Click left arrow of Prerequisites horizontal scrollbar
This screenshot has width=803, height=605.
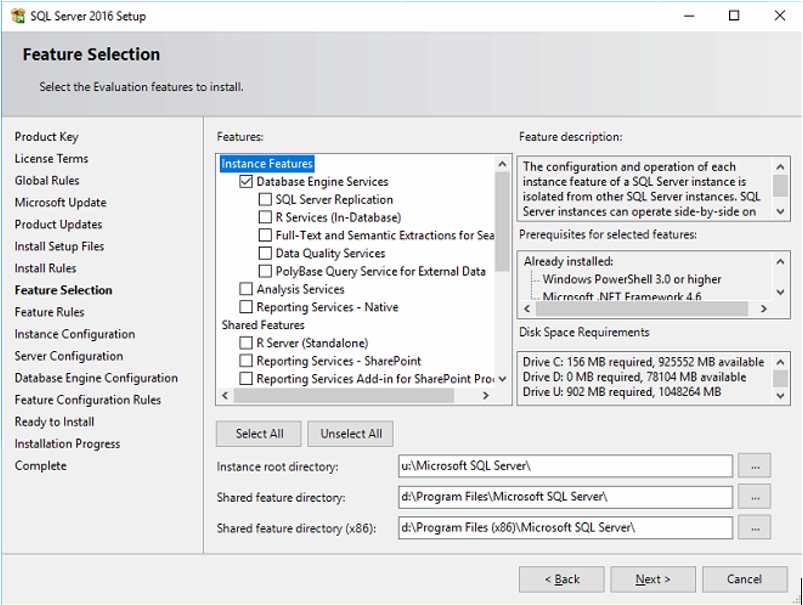(x=527, y=309)
